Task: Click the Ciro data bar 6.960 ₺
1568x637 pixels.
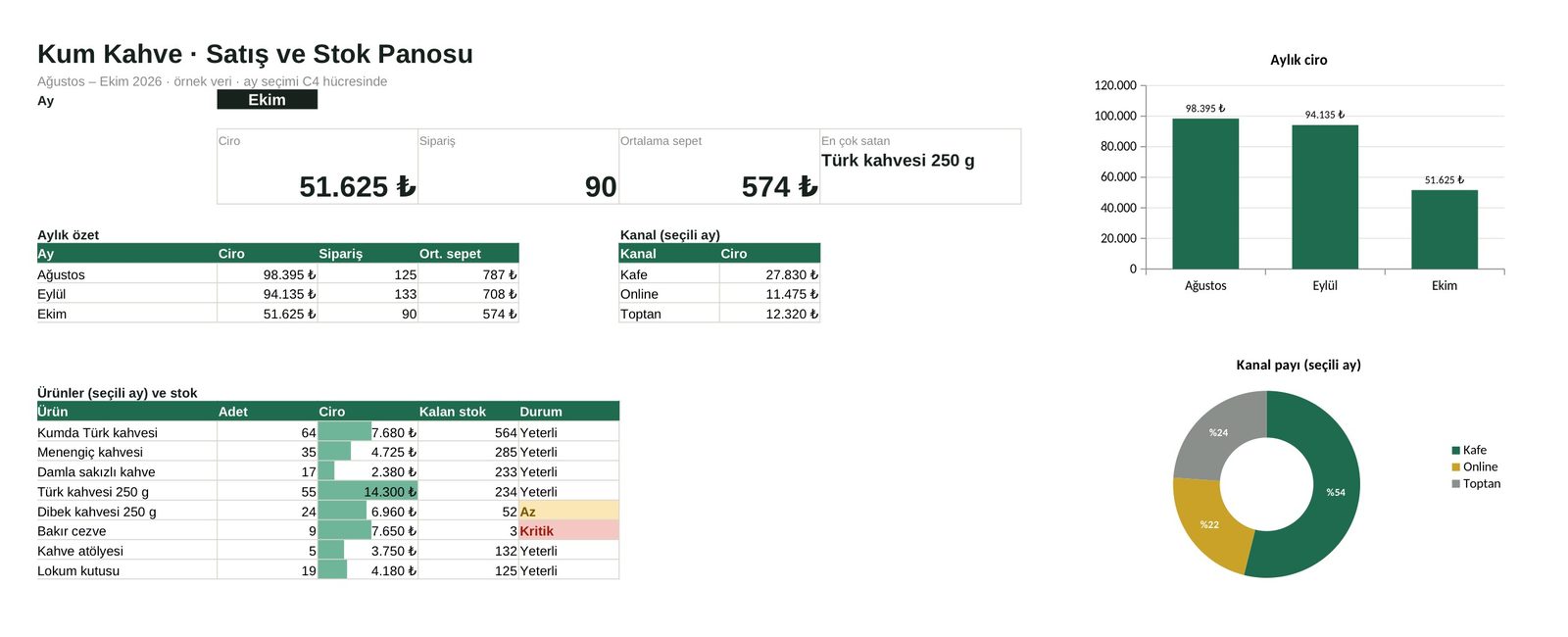Action: (368, 512)
